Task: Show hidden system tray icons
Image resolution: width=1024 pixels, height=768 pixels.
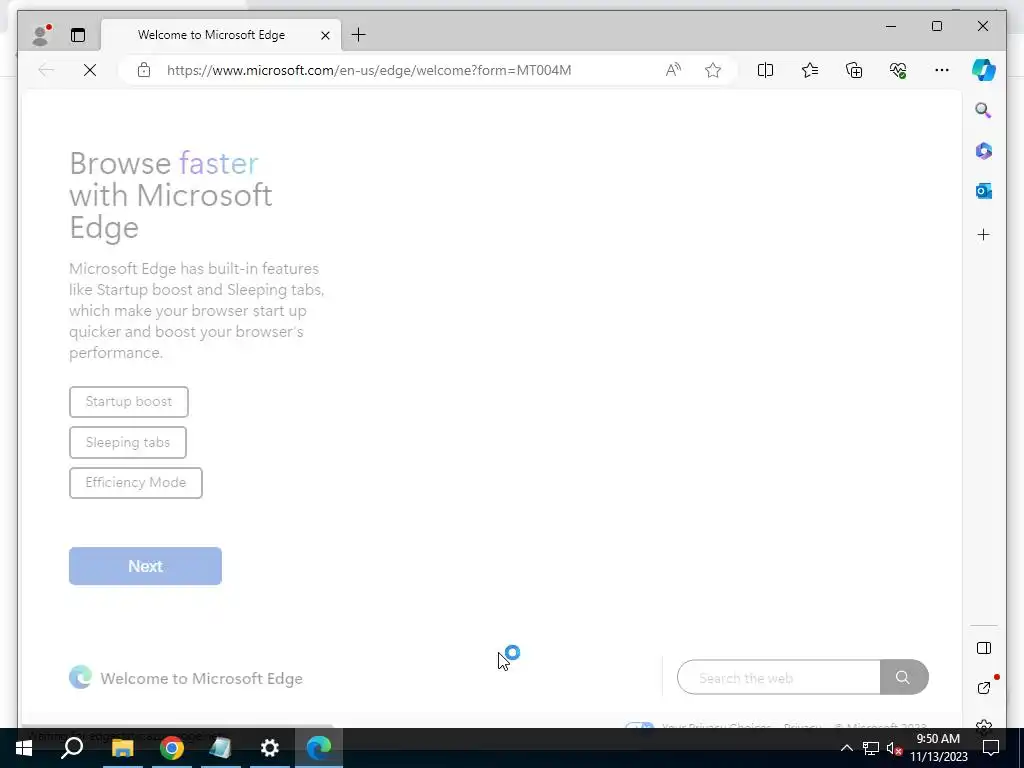Action: tap(846, 748)
